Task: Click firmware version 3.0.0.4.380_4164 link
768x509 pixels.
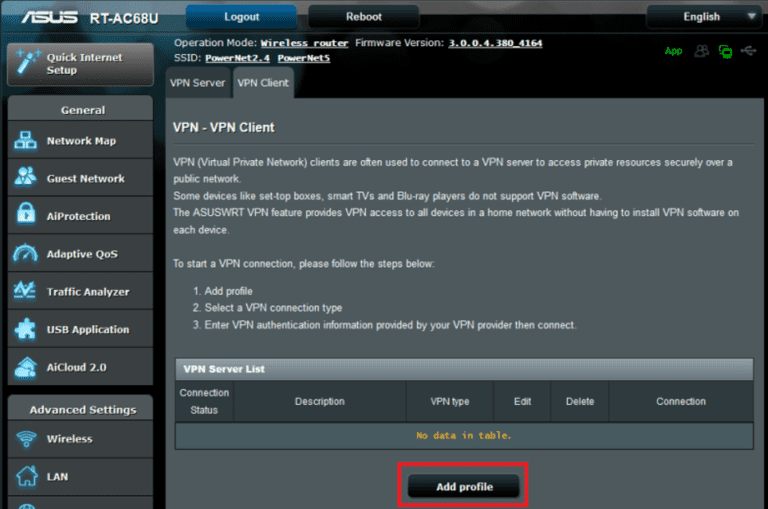Action: tap(495, 43)
